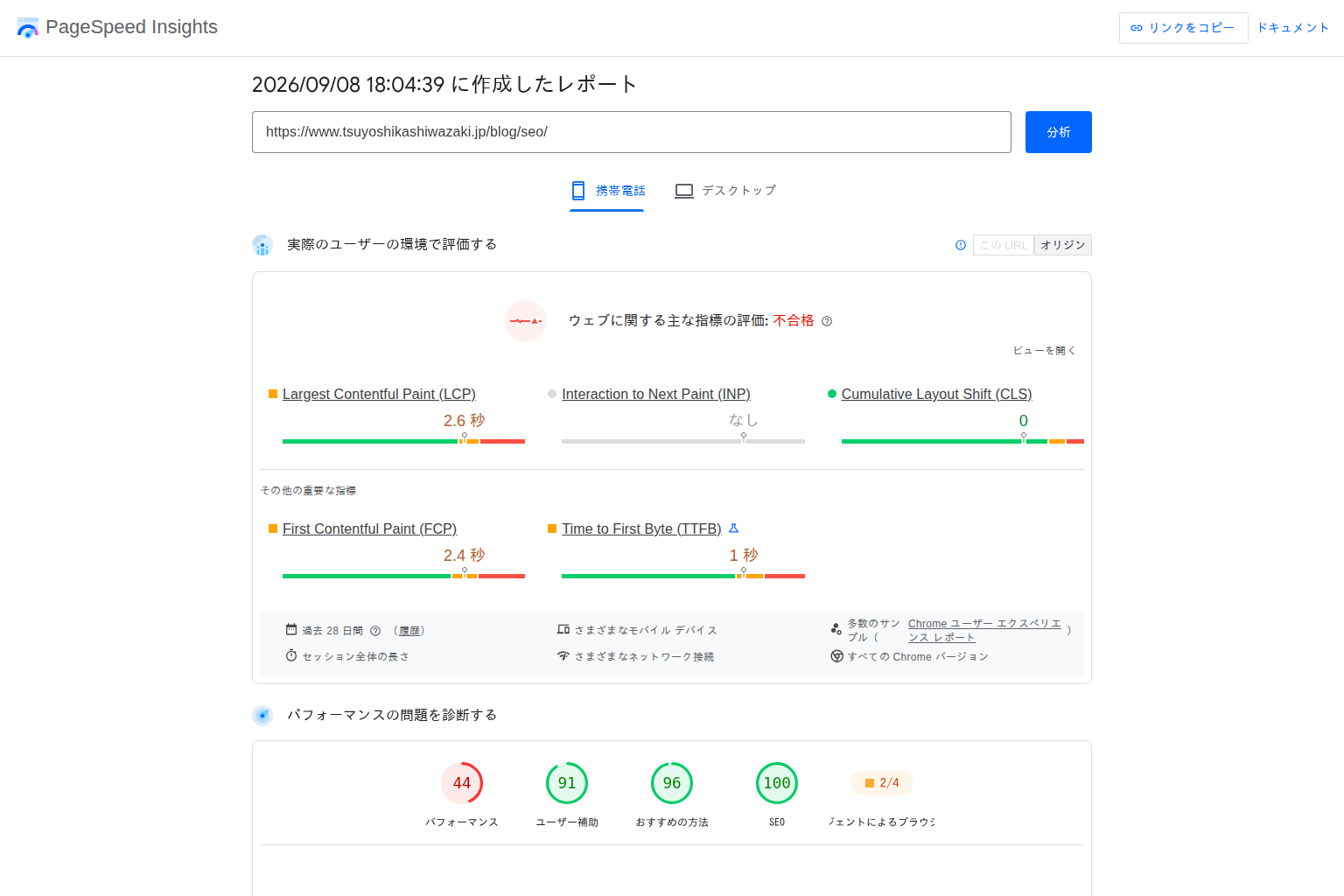Screen dimensions: 1344x896
Task: Open the 履歴 history link
Action: pos(409,631)
